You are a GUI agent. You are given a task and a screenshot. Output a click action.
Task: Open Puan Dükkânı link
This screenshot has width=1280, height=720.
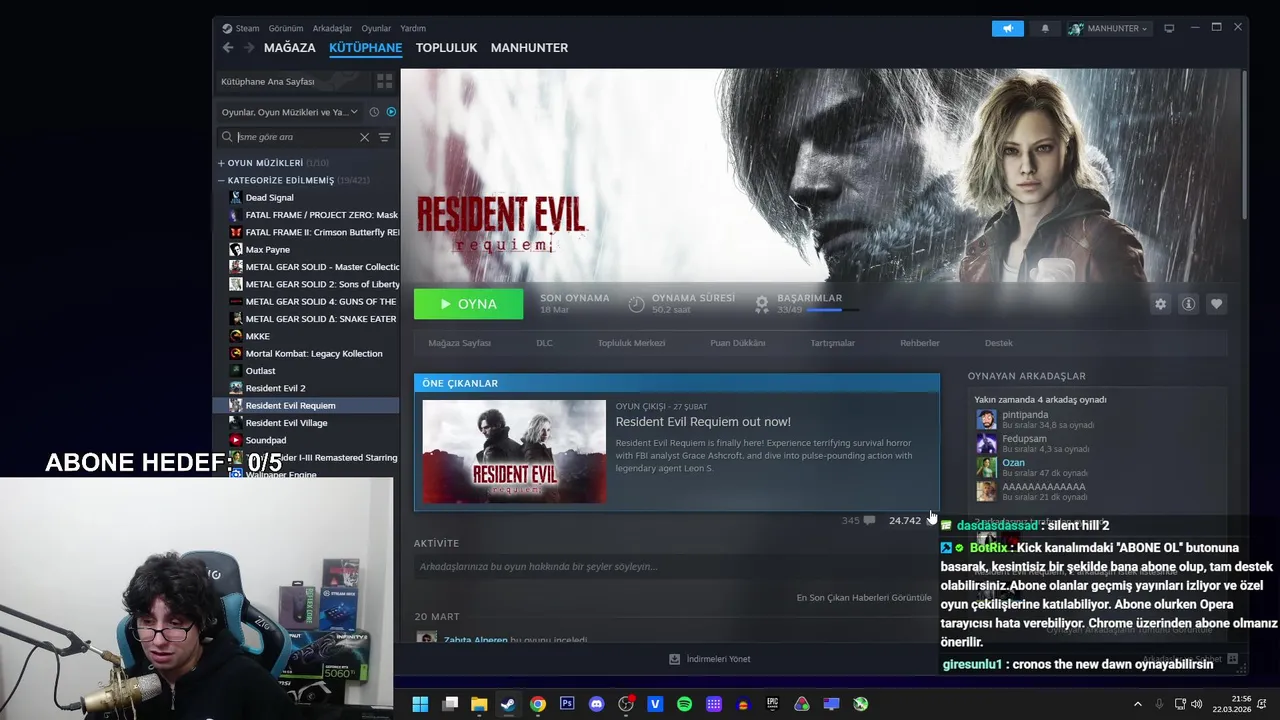(x=737, y=343)
